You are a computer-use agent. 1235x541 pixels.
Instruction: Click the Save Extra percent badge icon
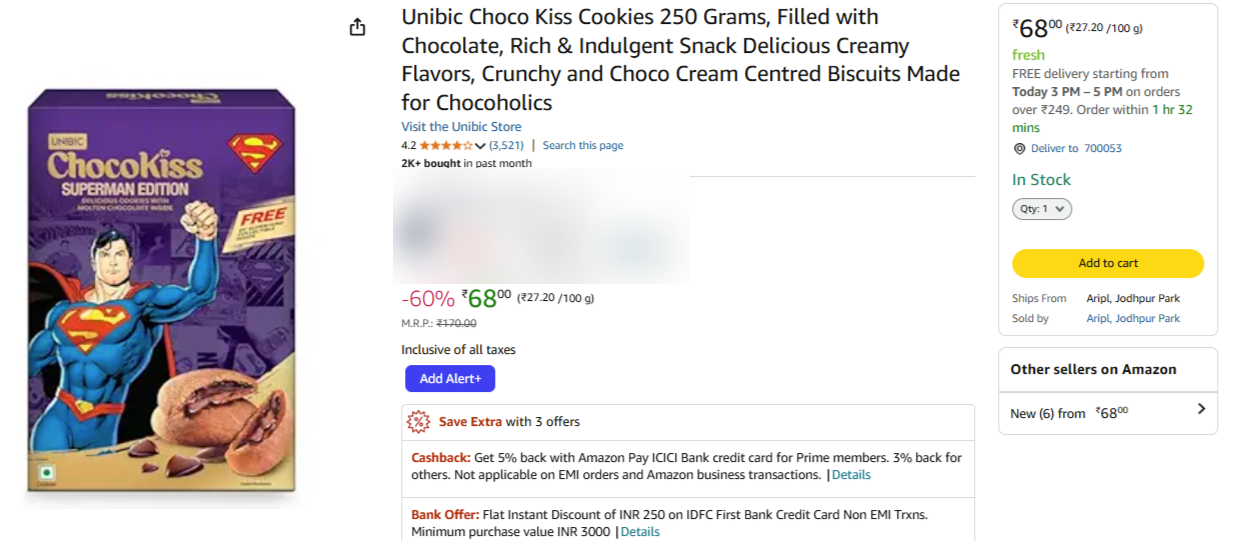(418, 422)
